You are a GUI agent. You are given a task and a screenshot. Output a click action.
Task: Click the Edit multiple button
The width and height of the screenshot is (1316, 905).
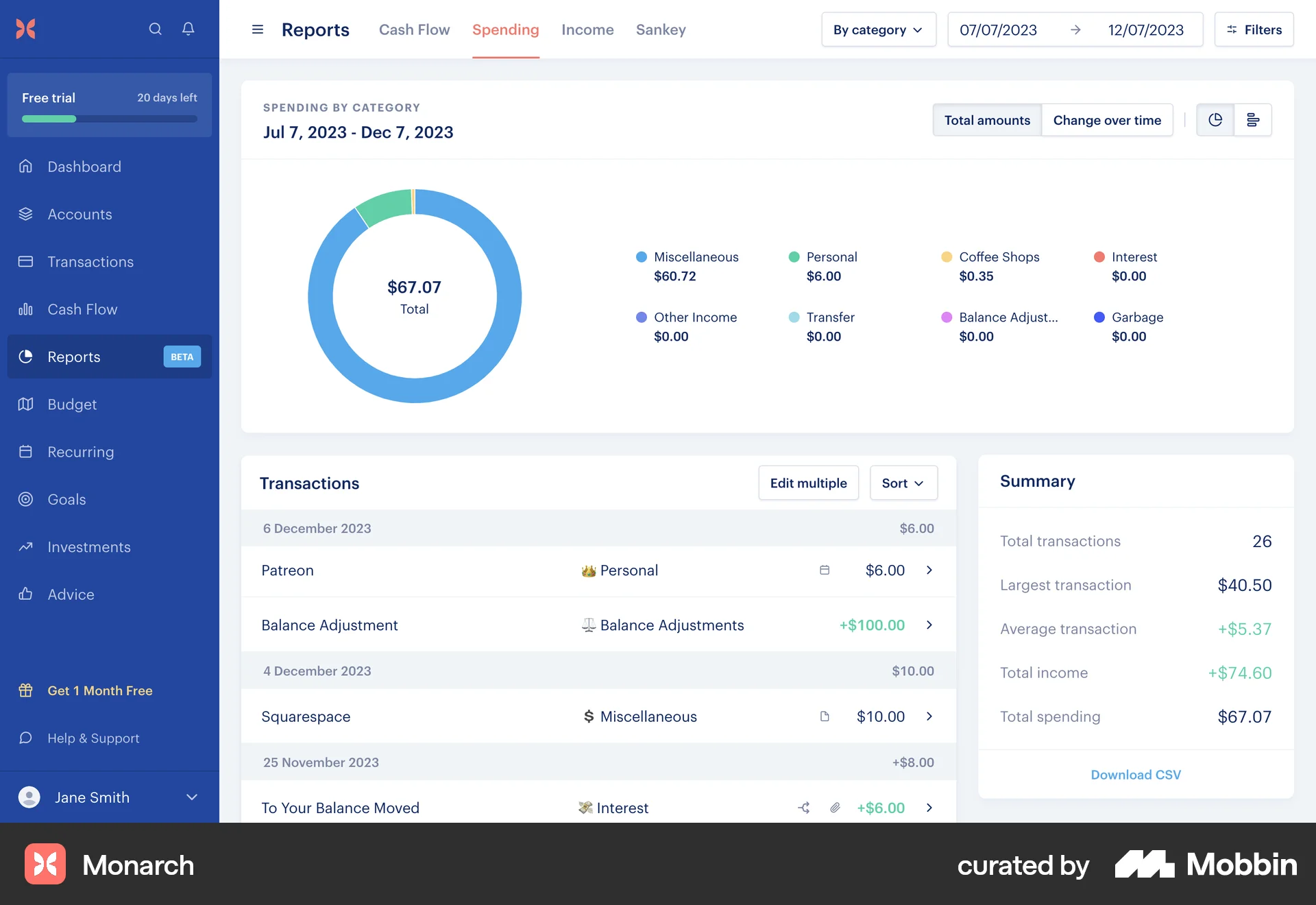[x=808, y=483]
